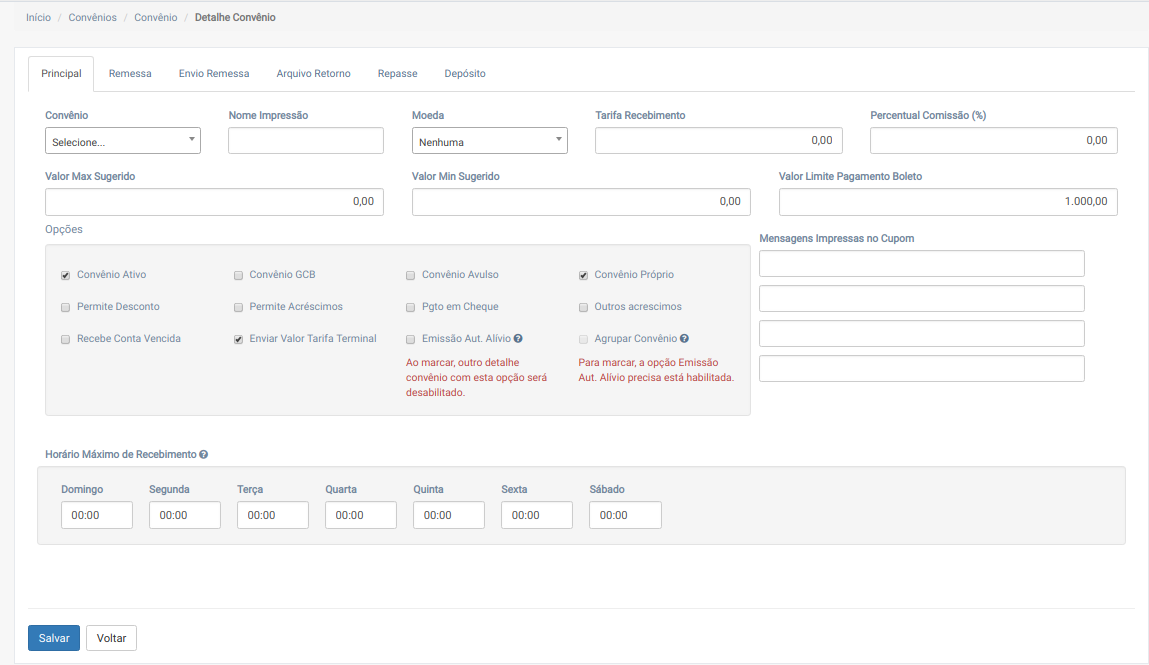Open the Arquivo Retorno tab
The width and height of the screenshot is (1149, 665).
(313, 74)
